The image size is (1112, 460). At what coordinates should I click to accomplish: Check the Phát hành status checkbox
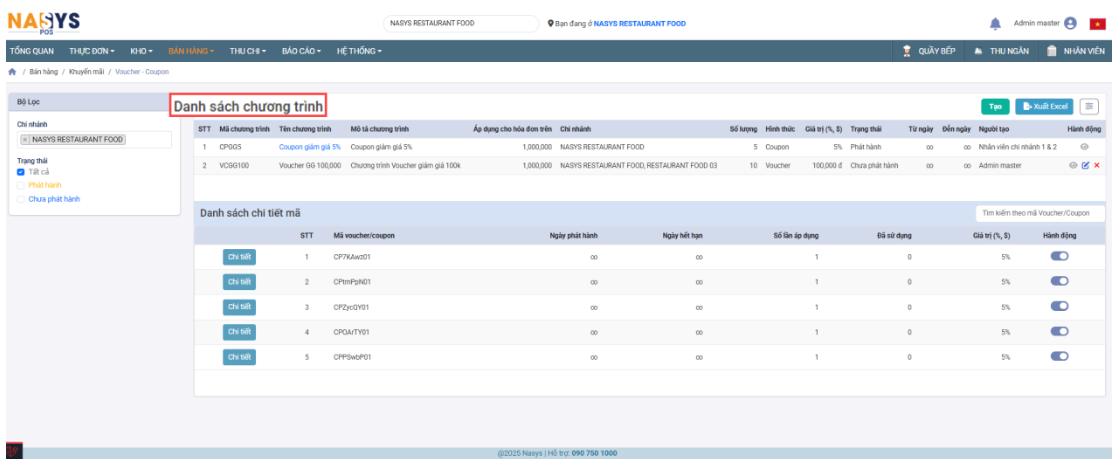click(x=22, y=185)
